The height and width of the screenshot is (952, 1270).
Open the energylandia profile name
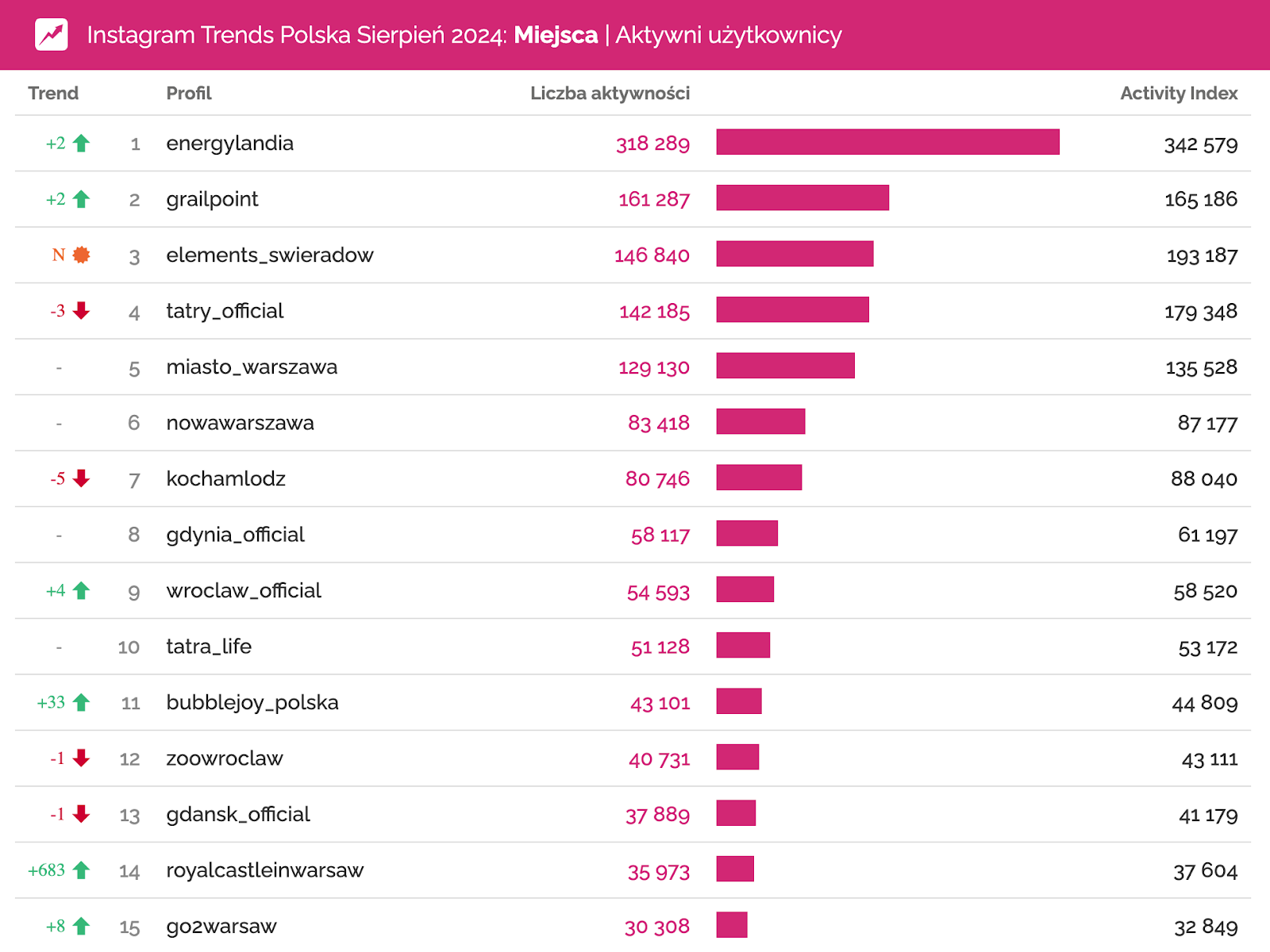point(229,144)
